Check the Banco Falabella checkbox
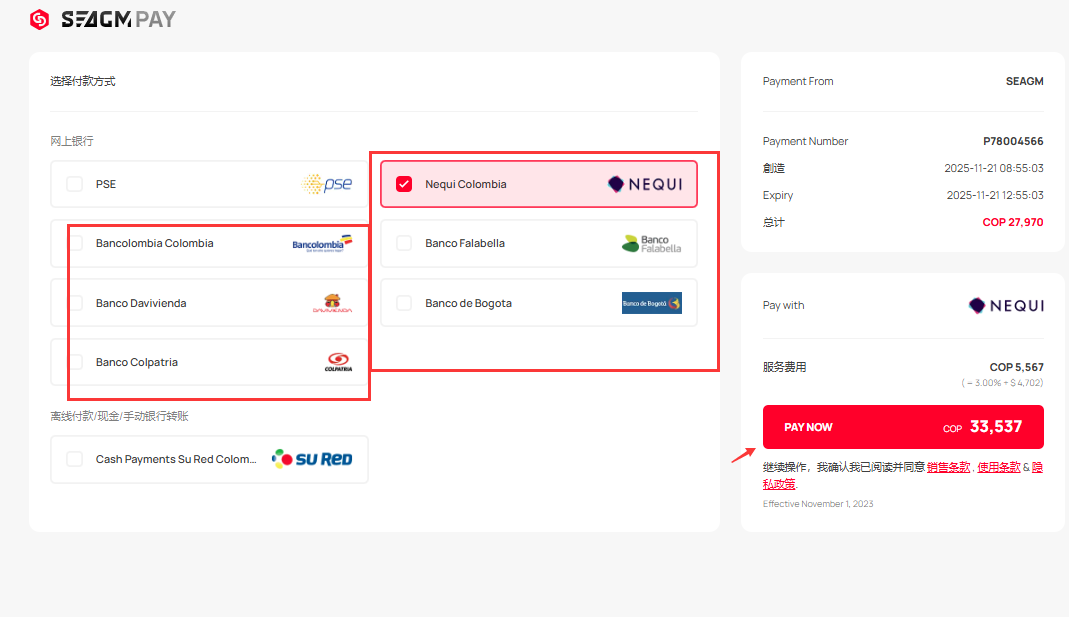The height and width of the screenshot is (617, 1069). [404, 243]
